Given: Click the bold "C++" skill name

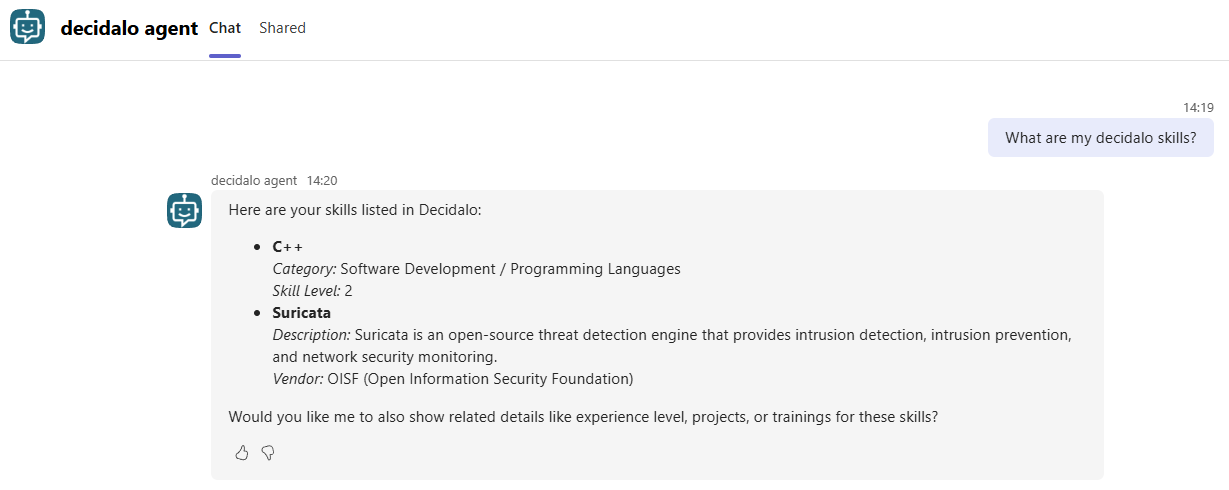Looking at the screenshot, I should click(287, 247).
